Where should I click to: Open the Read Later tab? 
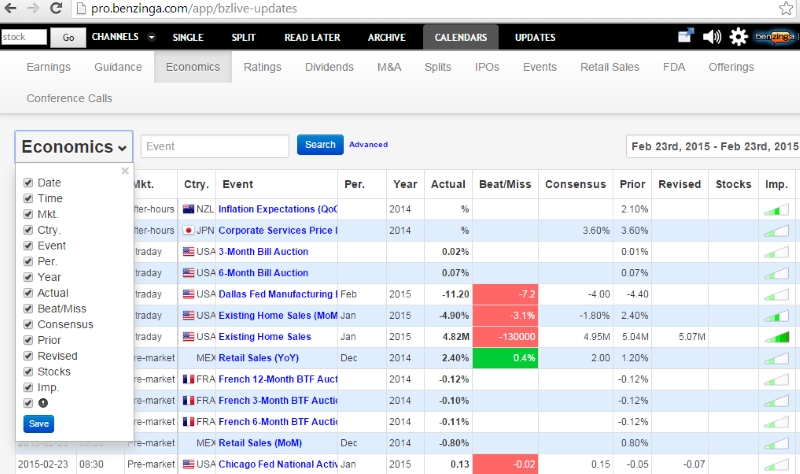(312, 37)
